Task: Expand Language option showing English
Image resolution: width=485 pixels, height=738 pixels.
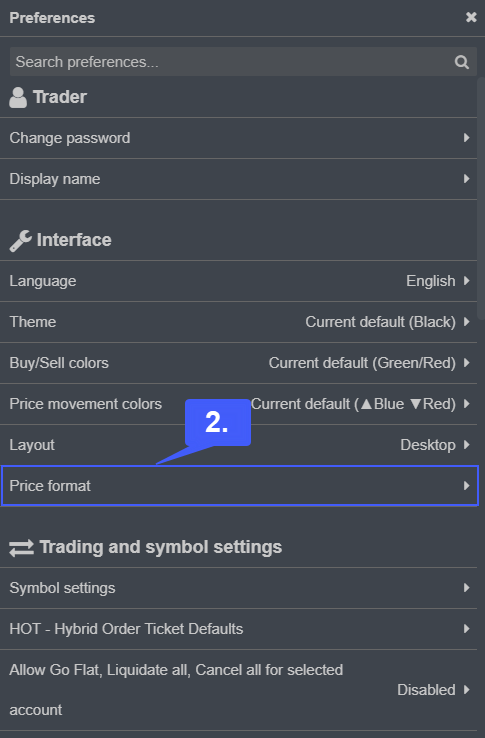Action: tap(238, 281)
